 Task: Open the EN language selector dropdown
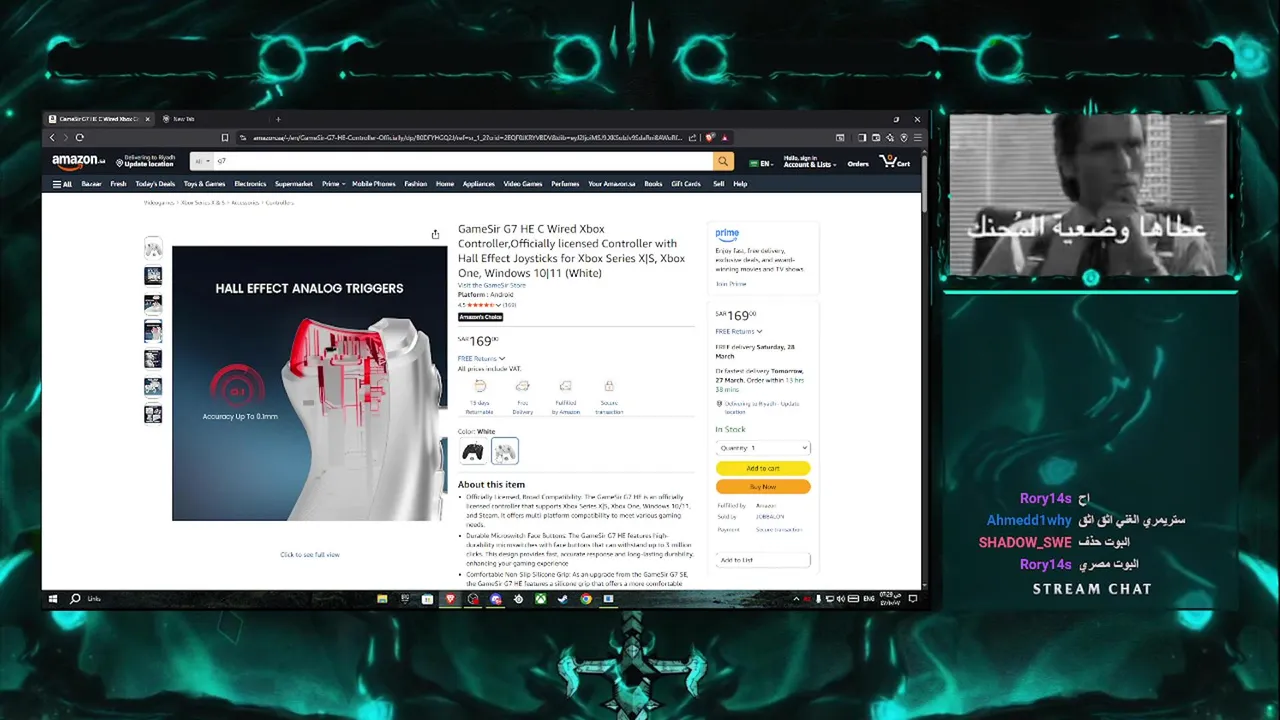(762, 163)
